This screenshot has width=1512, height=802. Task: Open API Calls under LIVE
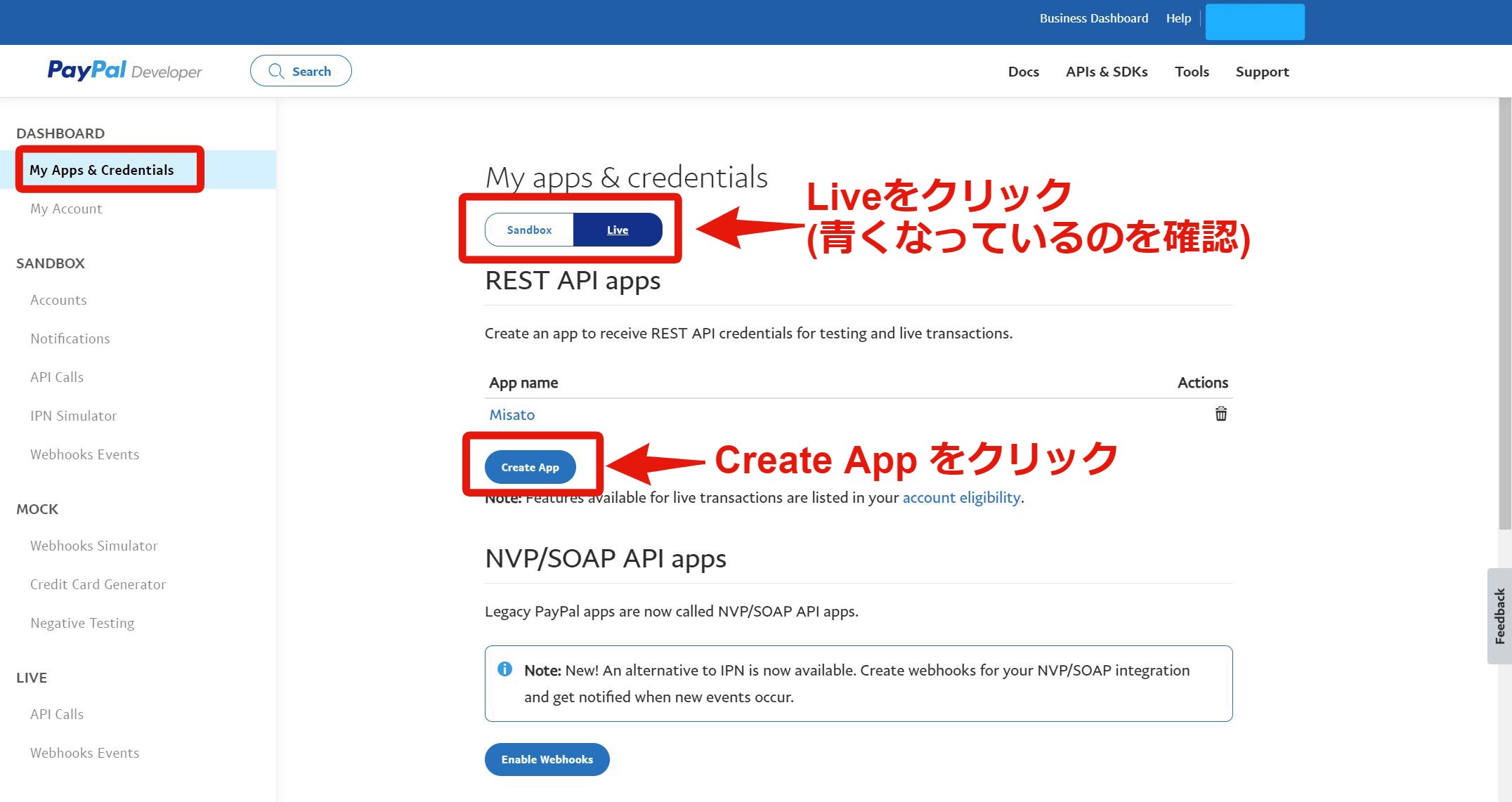coord(57,714)
